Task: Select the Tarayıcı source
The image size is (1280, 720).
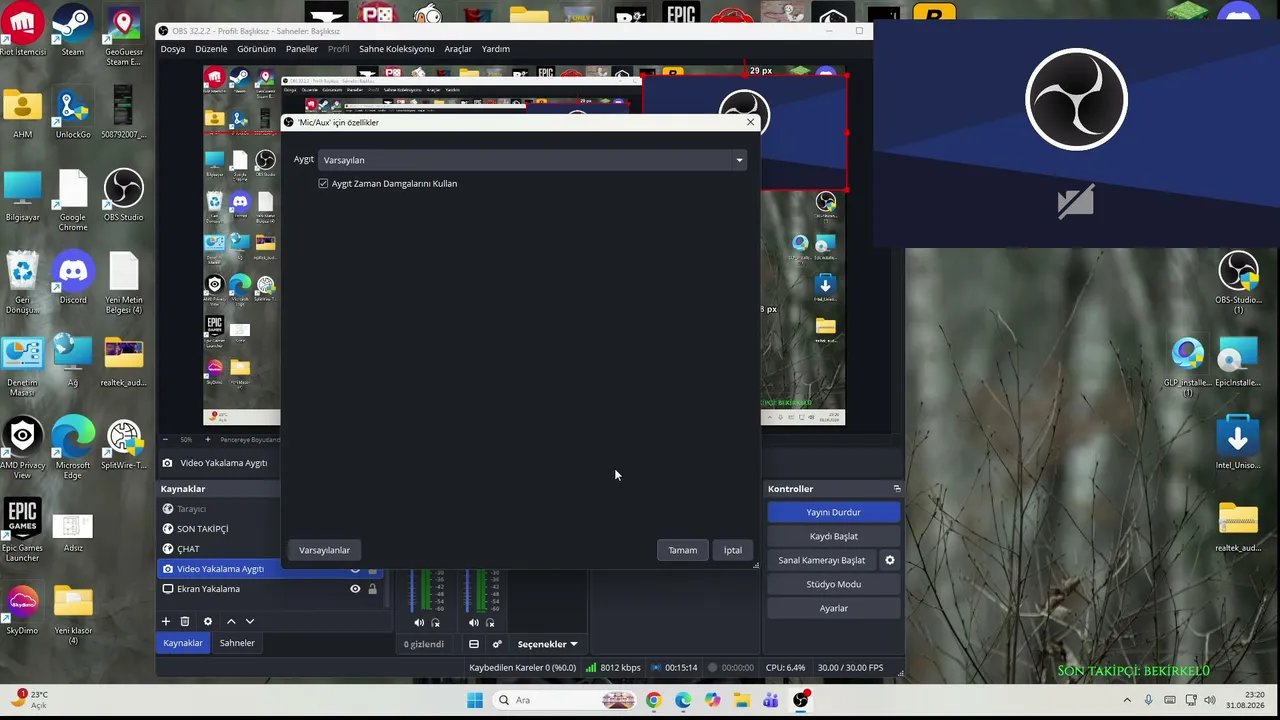Action: tap(191, 509)
